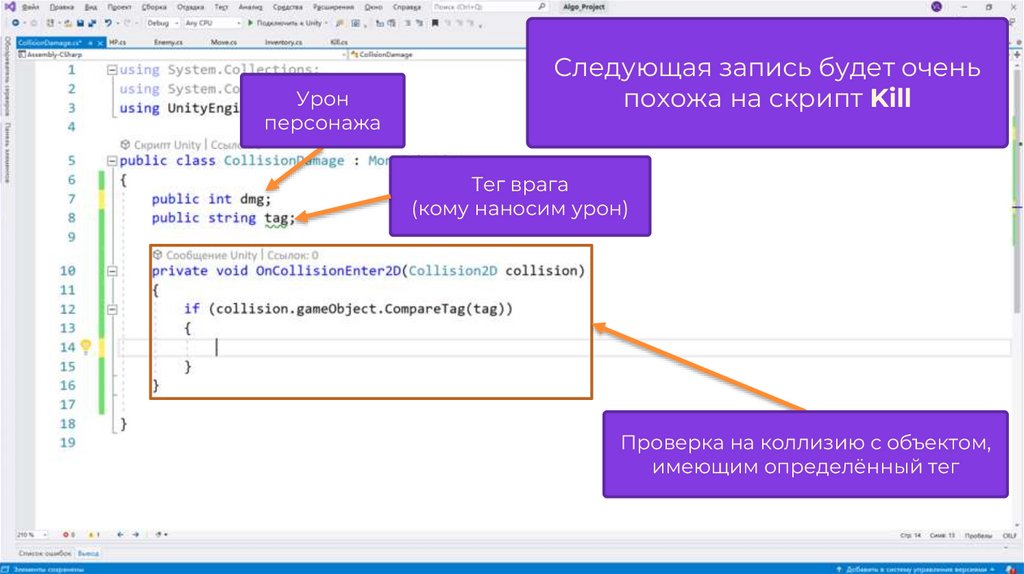Image resolution: width=1024 pixels, height=574 pixels.
Task: Click the yellow warning count icon in the editor status strip
Action: (x=91, y=534)
